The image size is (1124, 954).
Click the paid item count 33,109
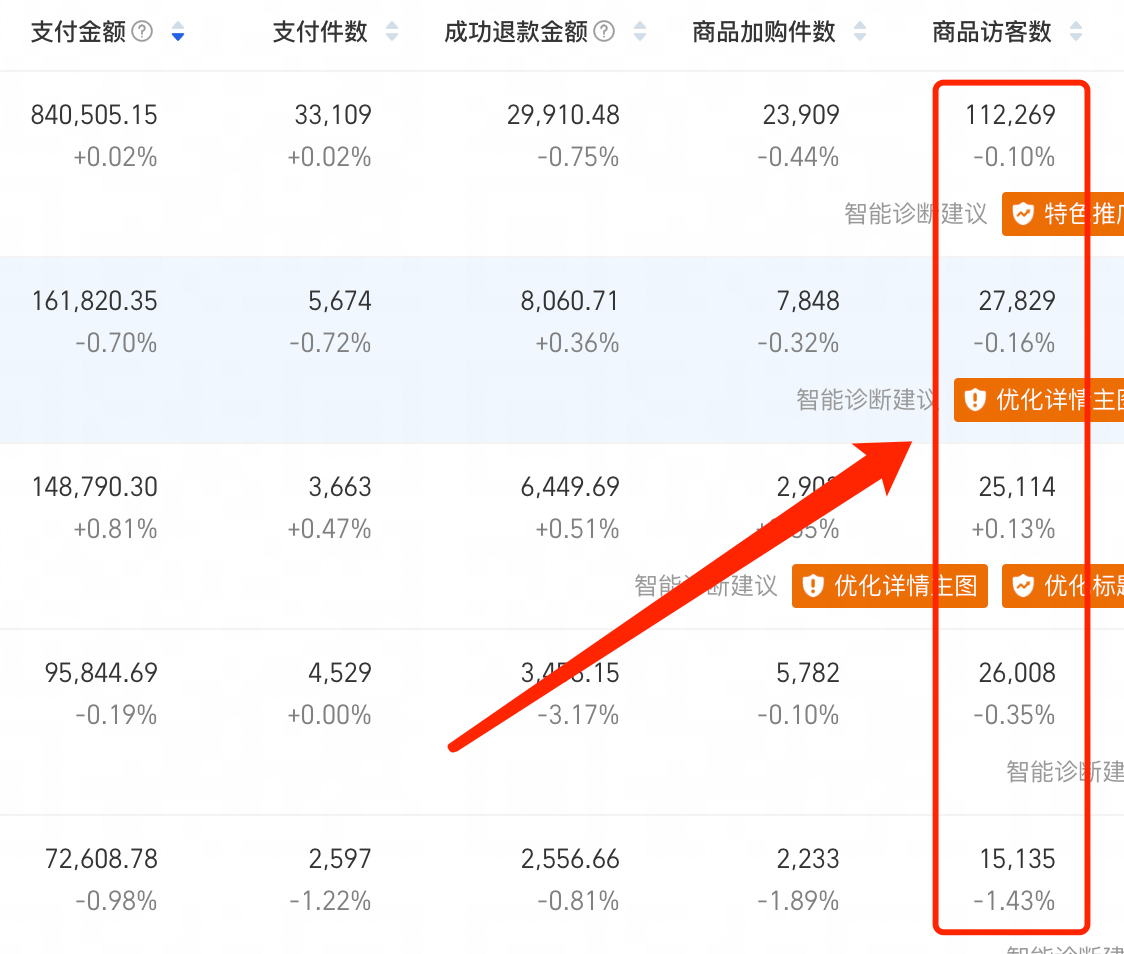pos(333,115)
